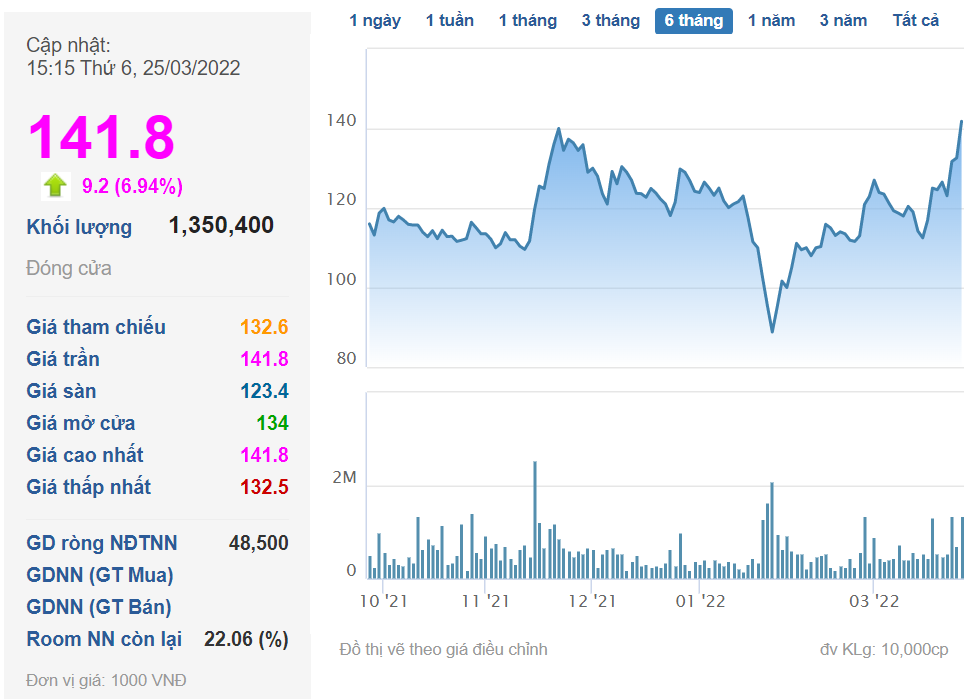The image size is (974, 699).
Task: Click the Room NN còn lại label
Action: point(104,639)
